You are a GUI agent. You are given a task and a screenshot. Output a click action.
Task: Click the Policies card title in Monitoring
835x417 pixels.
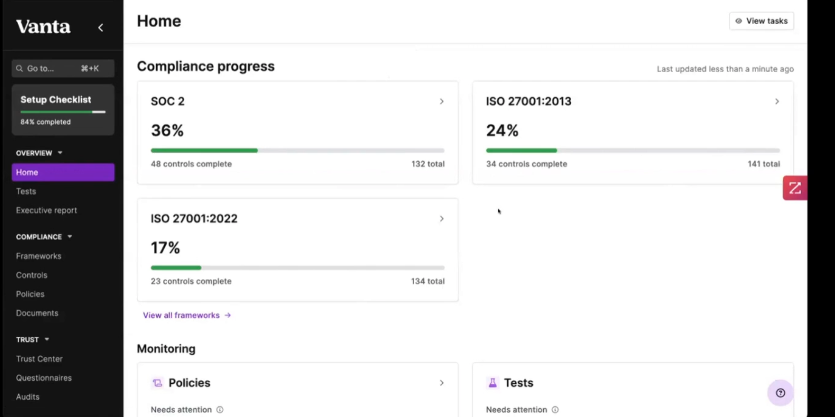189,383
